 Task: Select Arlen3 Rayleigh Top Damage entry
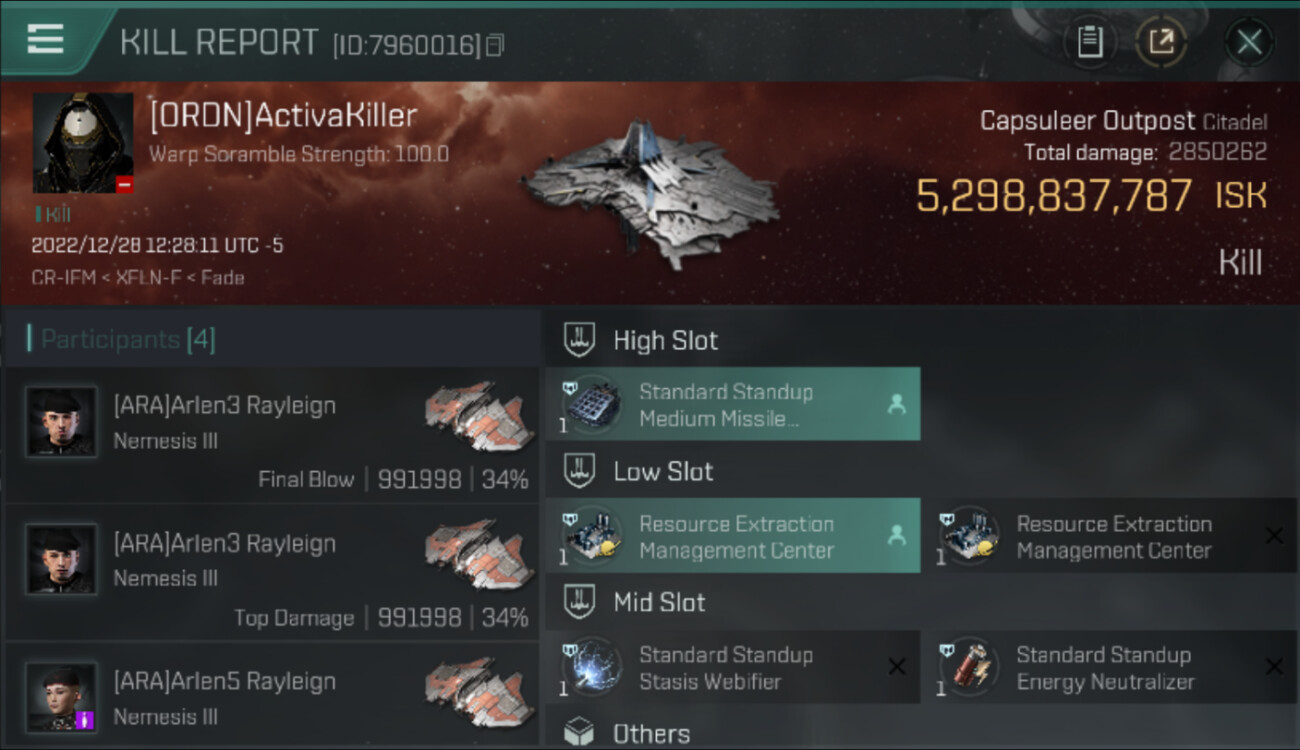[x=272, y=572]
